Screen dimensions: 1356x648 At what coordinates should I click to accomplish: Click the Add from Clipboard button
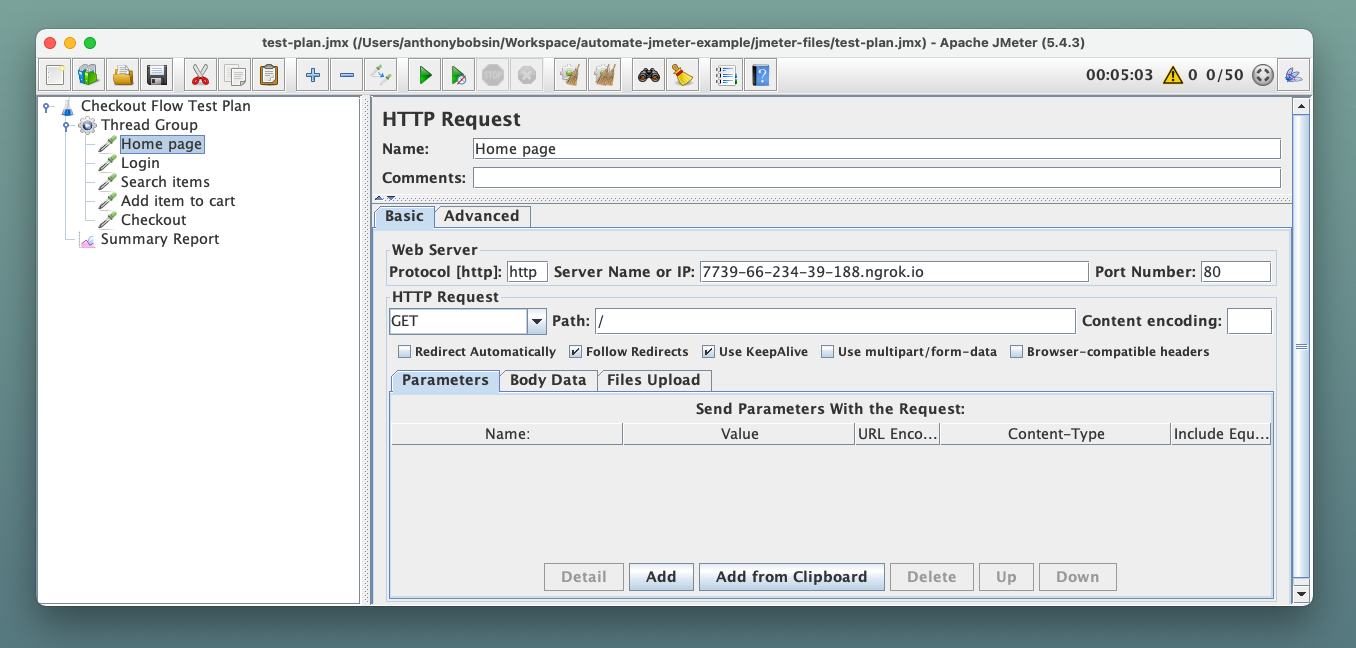tap(791, 576)
